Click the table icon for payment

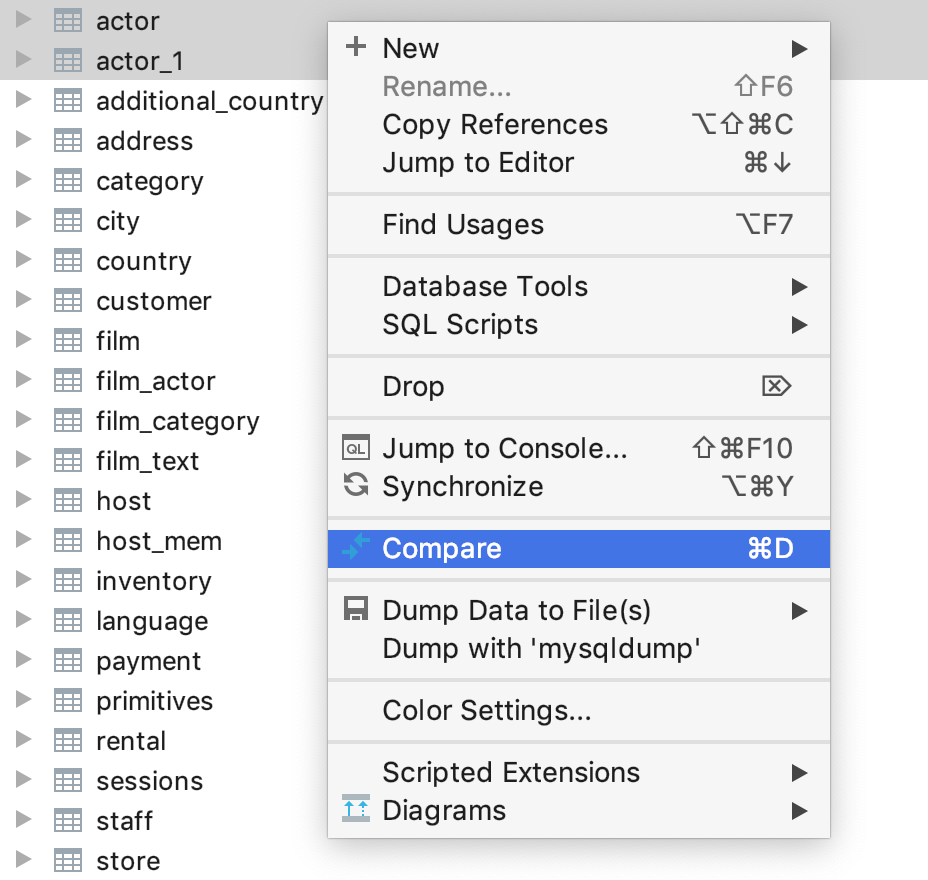coord(68,660)
